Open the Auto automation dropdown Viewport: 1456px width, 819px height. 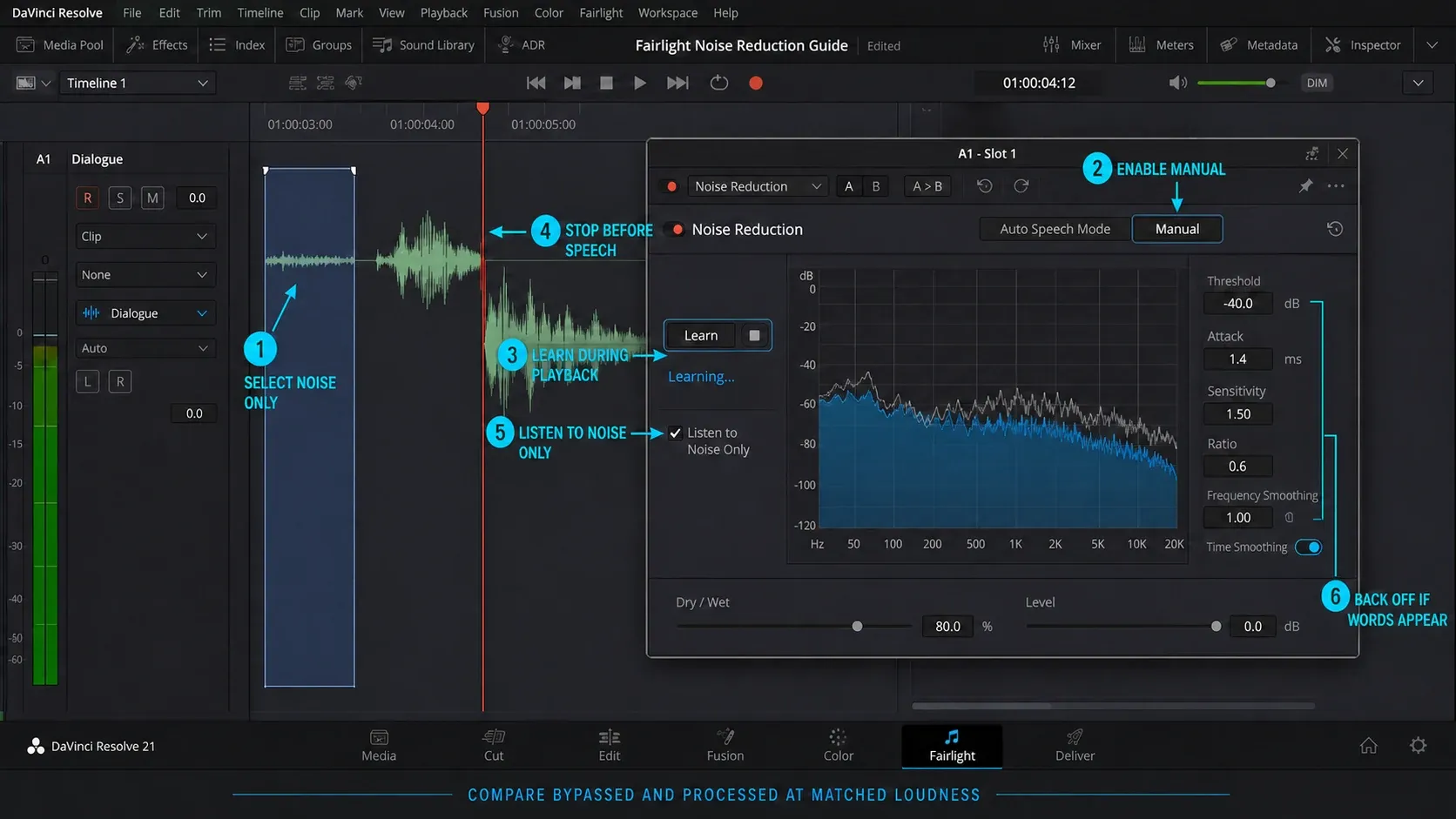[x=145, y=348]
